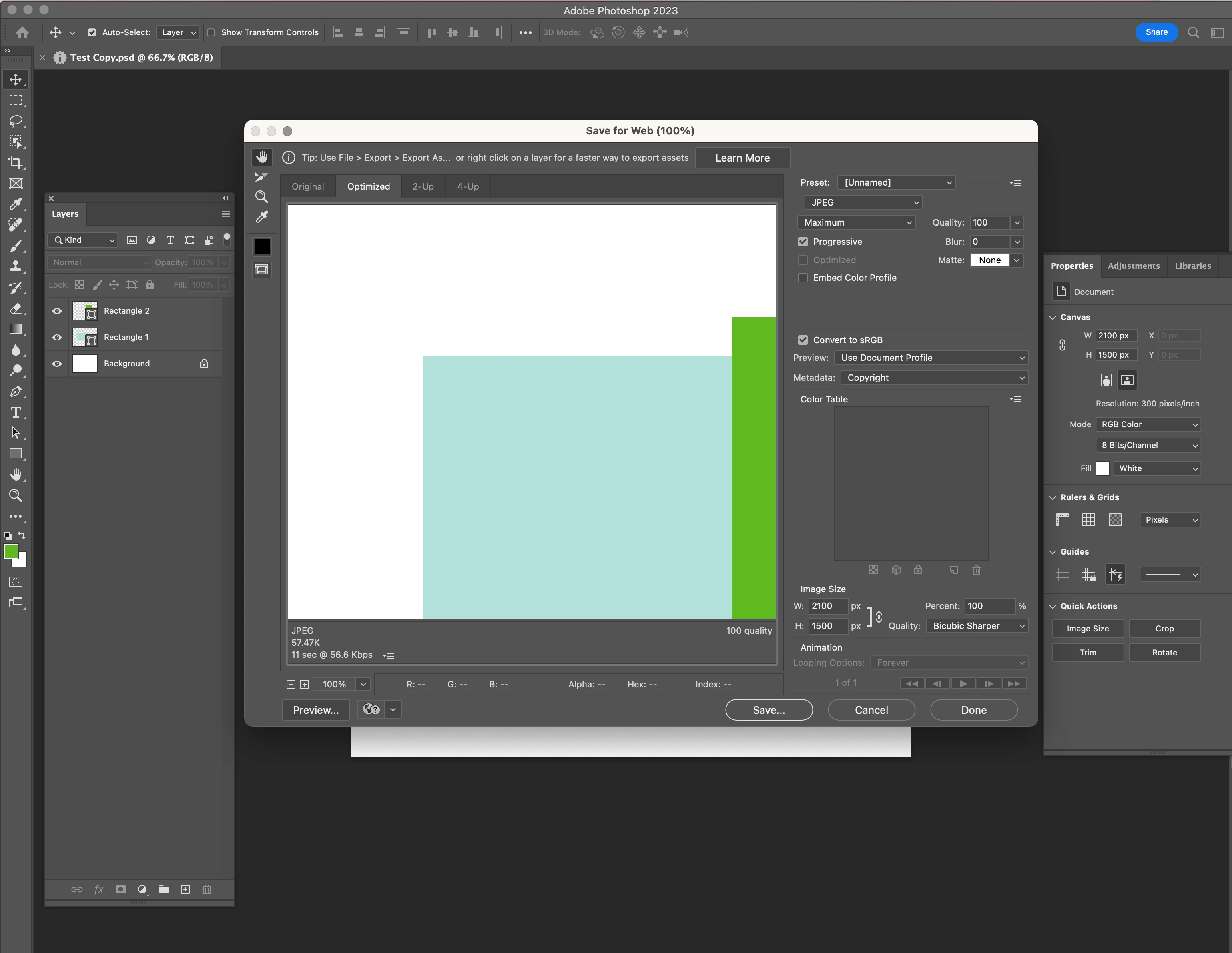Uncheck the Progressive checkbox

803,242
